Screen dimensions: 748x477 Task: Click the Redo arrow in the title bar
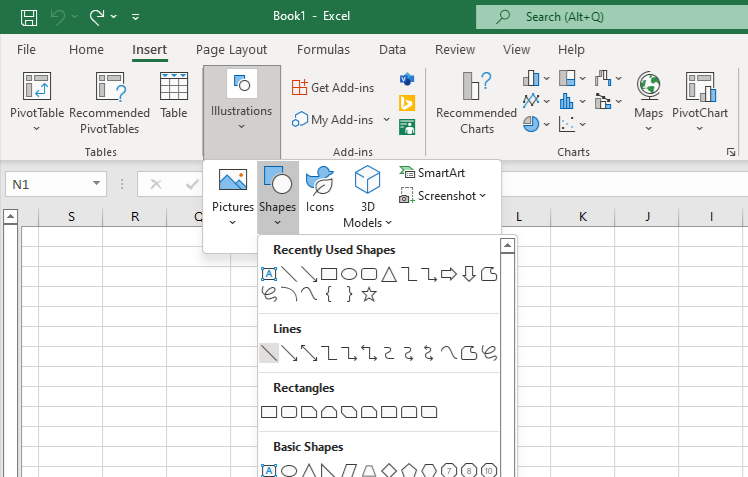coord(97,17)
